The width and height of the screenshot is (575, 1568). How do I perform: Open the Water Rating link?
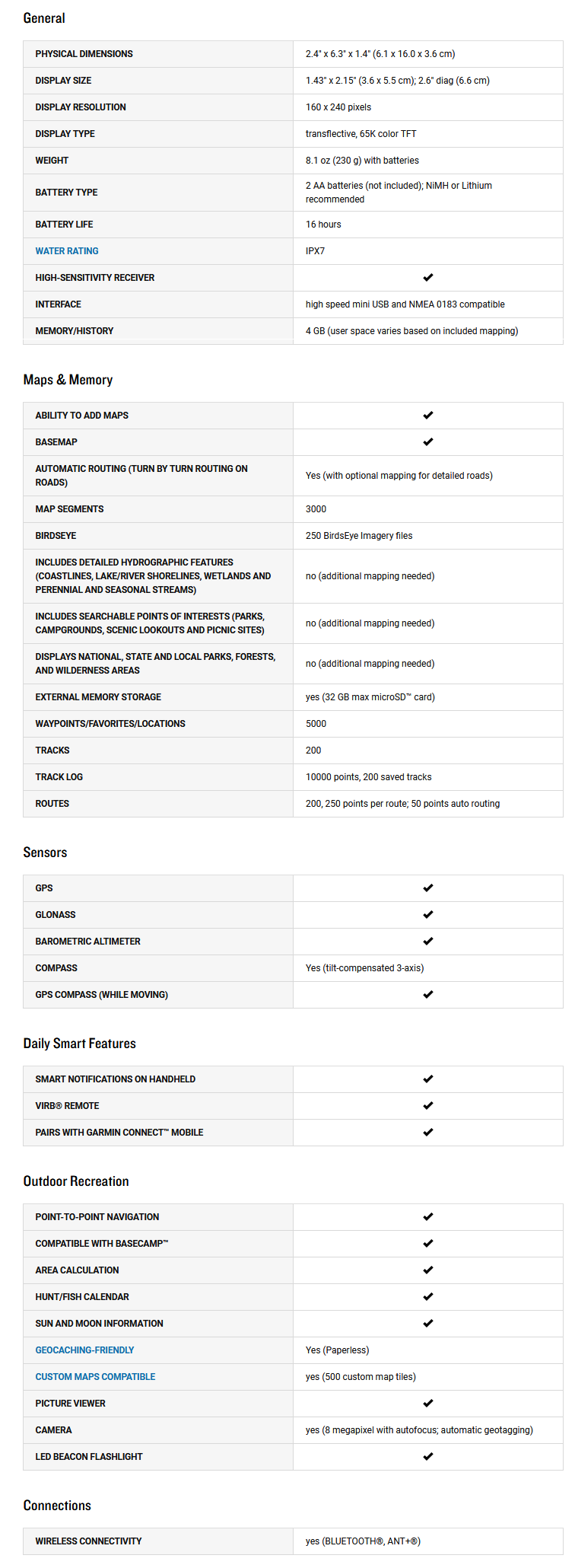click(x=67, y=251)
